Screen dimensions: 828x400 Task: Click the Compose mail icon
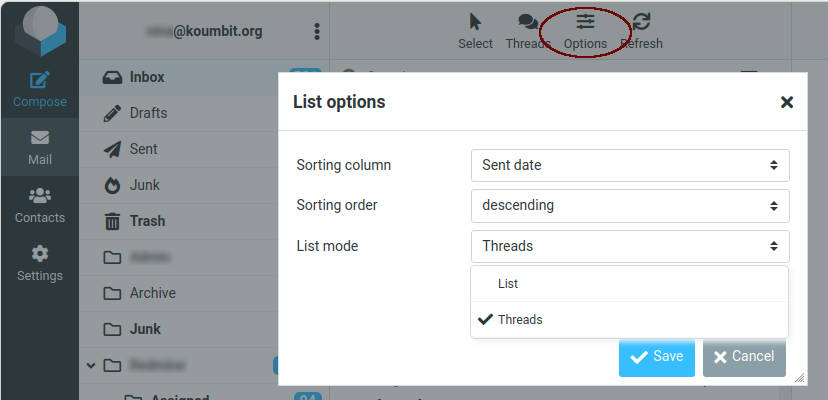click(x=40, y=81)
